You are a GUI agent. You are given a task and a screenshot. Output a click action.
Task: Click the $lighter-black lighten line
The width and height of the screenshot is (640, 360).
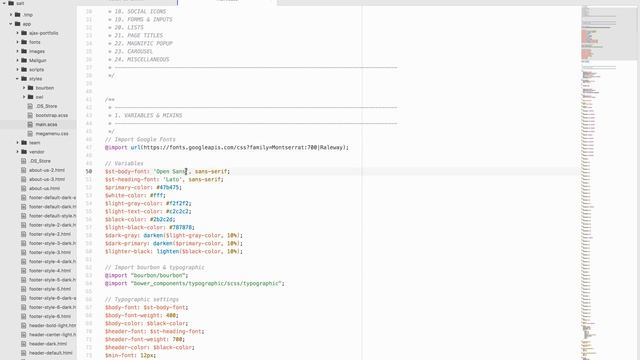[174, 251]
